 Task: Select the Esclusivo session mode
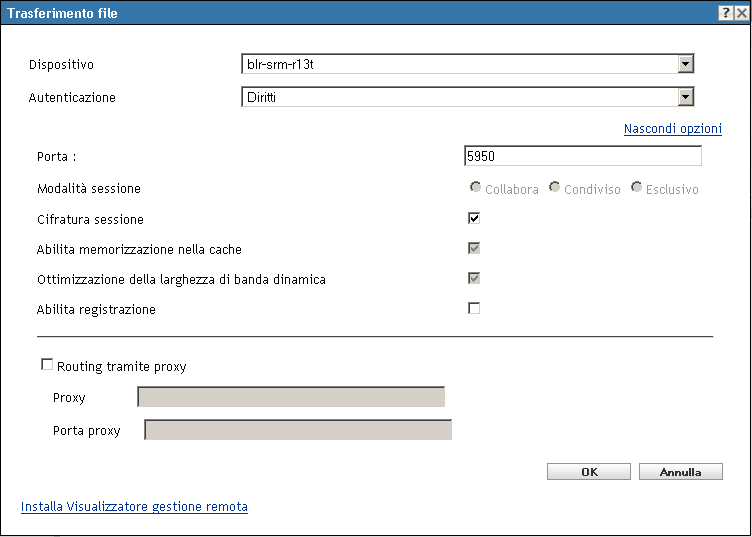636,188
